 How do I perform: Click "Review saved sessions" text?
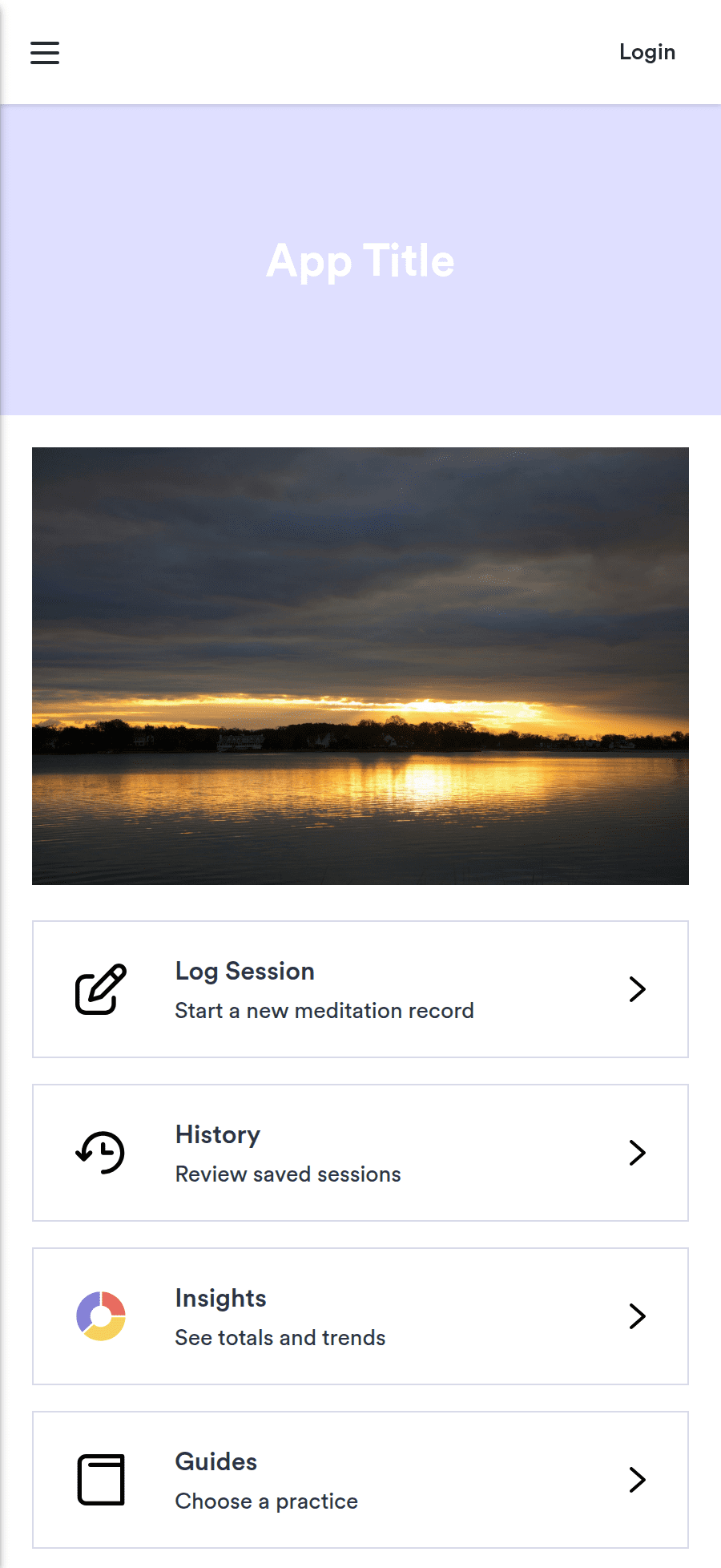288,1174
